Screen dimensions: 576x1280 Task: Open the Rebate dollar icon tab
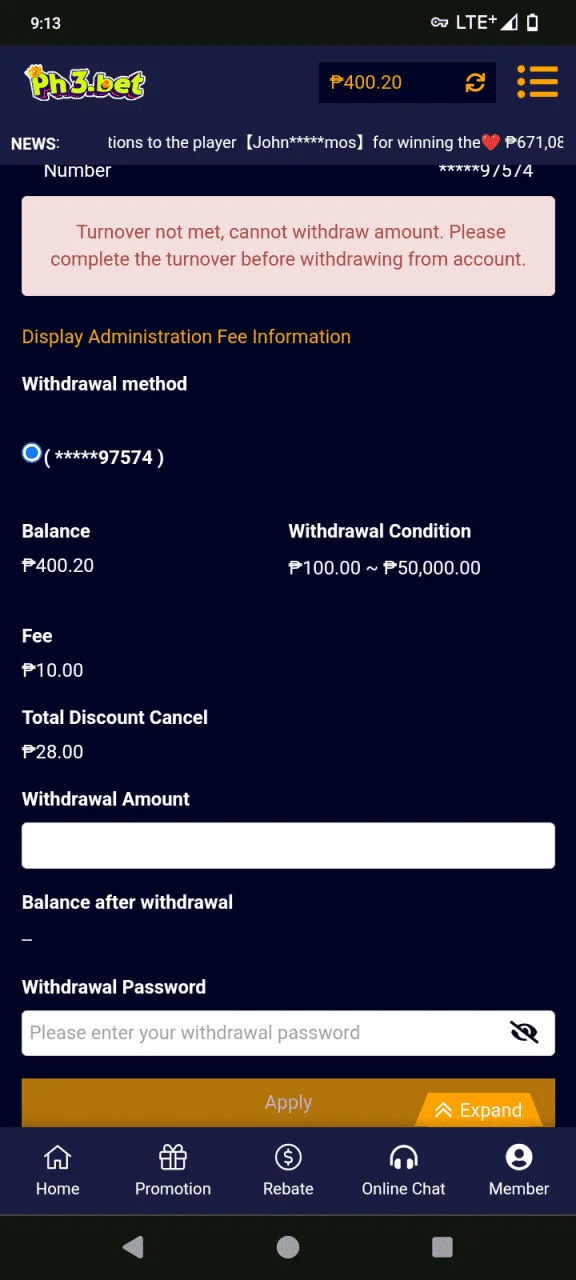point(288,1171)
